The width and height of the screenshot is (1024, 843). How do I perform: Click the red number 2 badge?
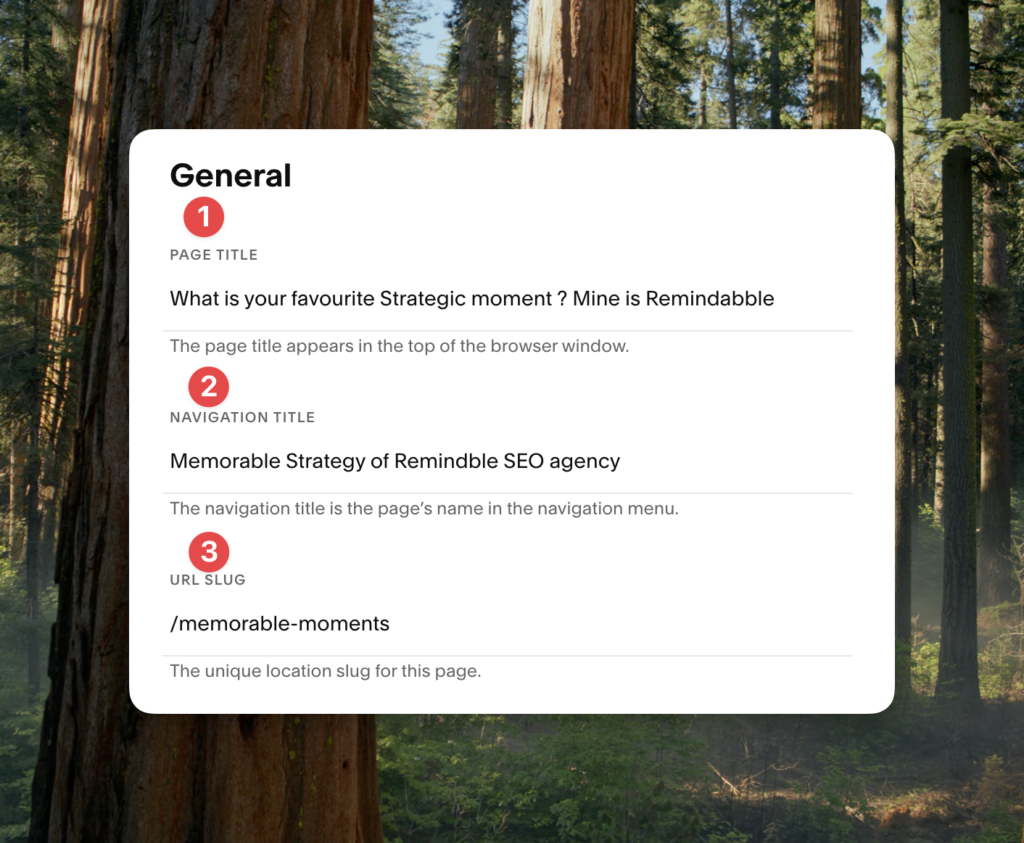208,387
